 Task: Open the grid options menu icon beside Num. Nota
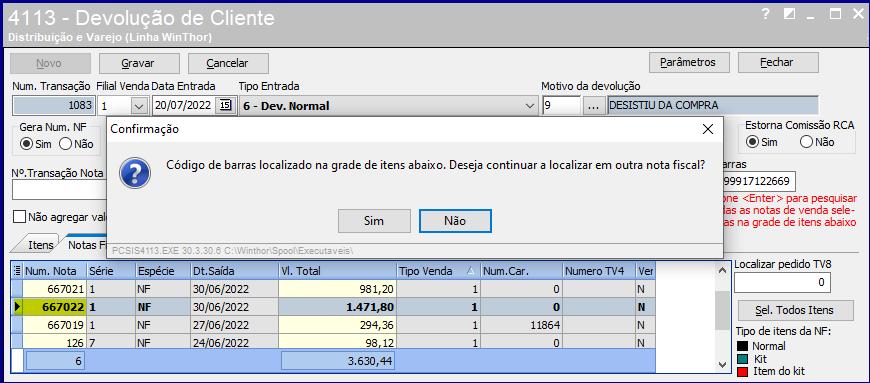(x=17, y=271)
